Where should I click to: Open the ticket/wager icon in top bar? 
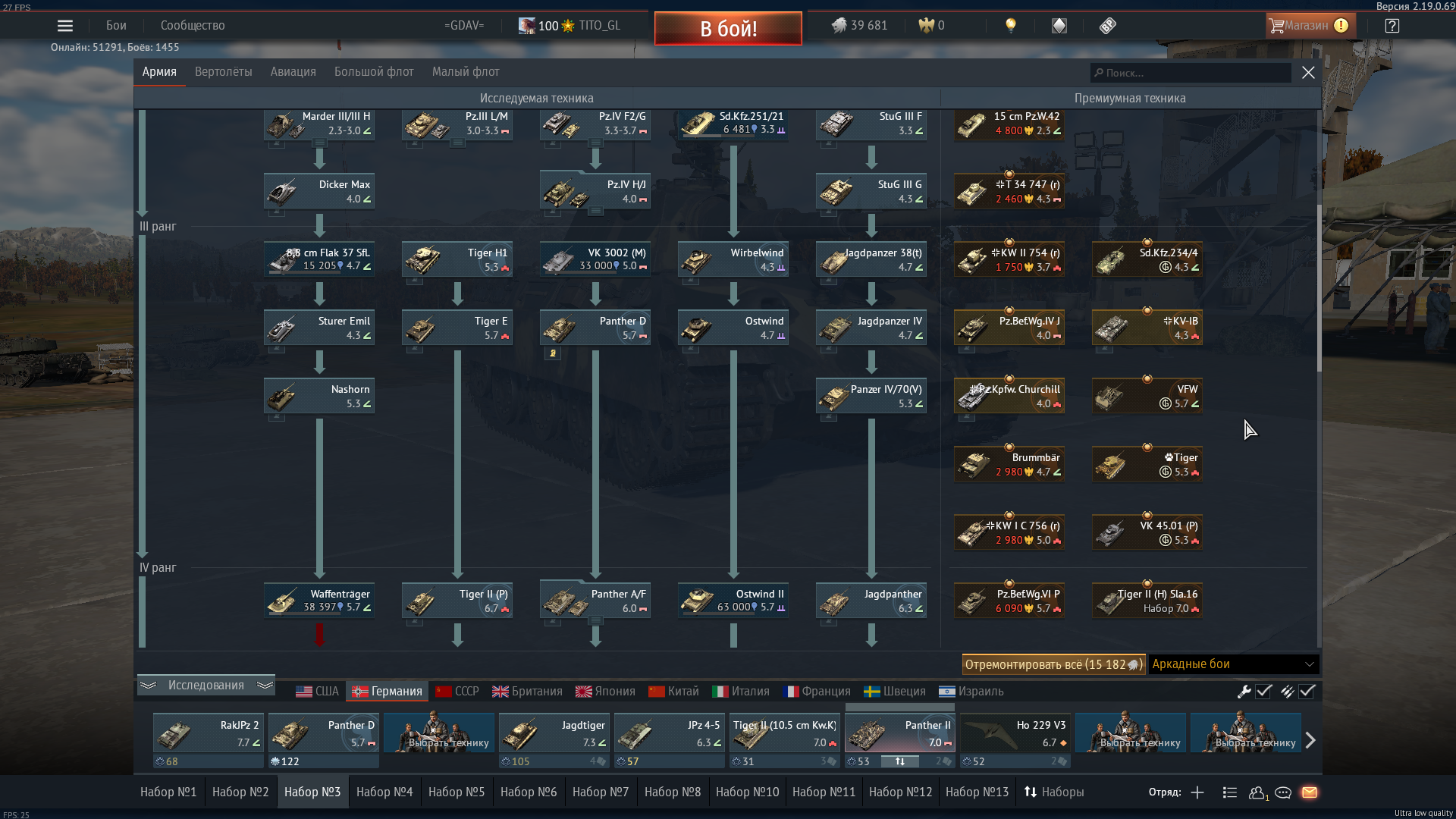click(1108, 26)
